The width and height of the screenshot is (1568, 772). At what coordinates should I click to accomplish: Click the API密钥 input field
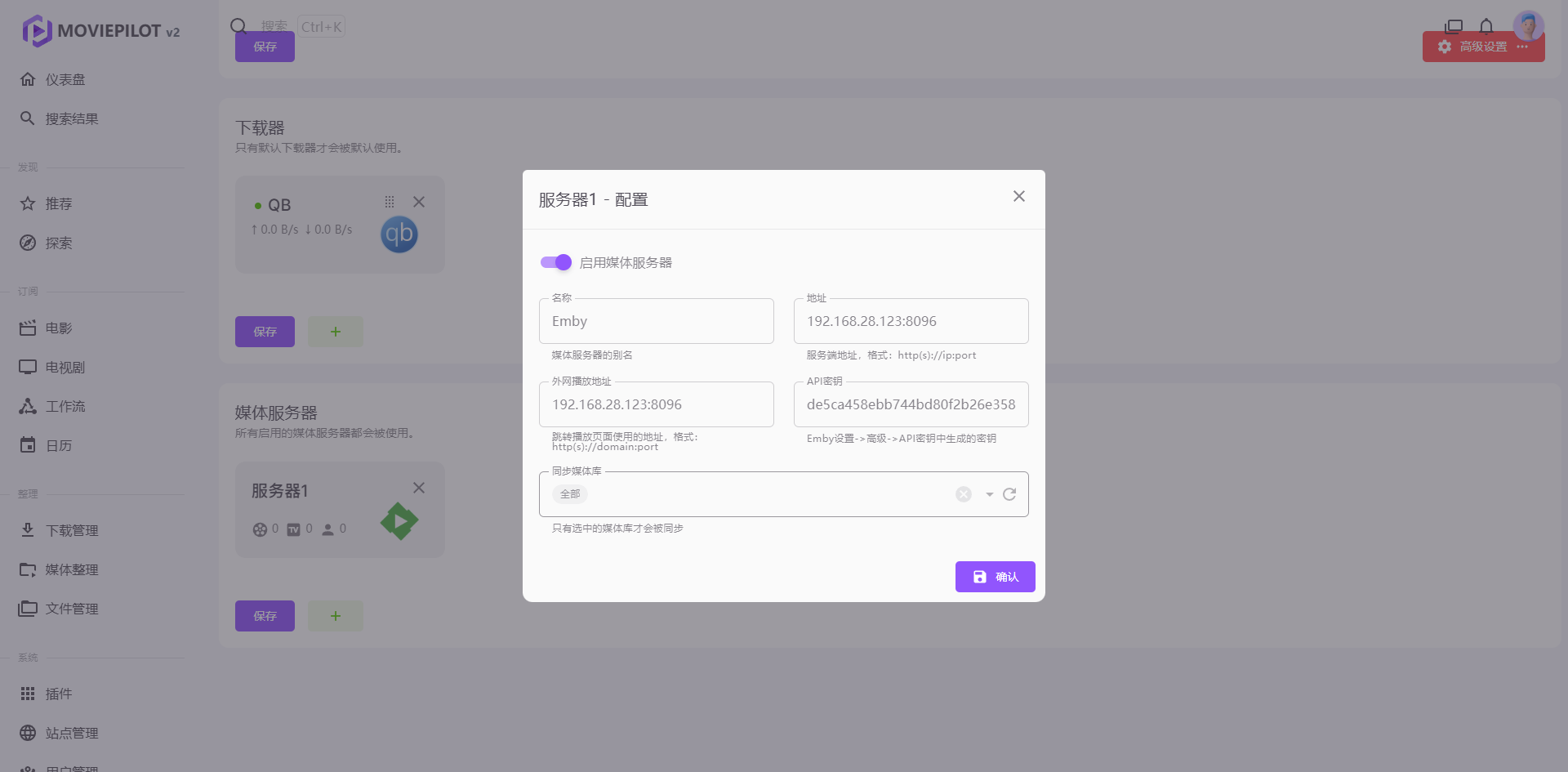[911, 404]
